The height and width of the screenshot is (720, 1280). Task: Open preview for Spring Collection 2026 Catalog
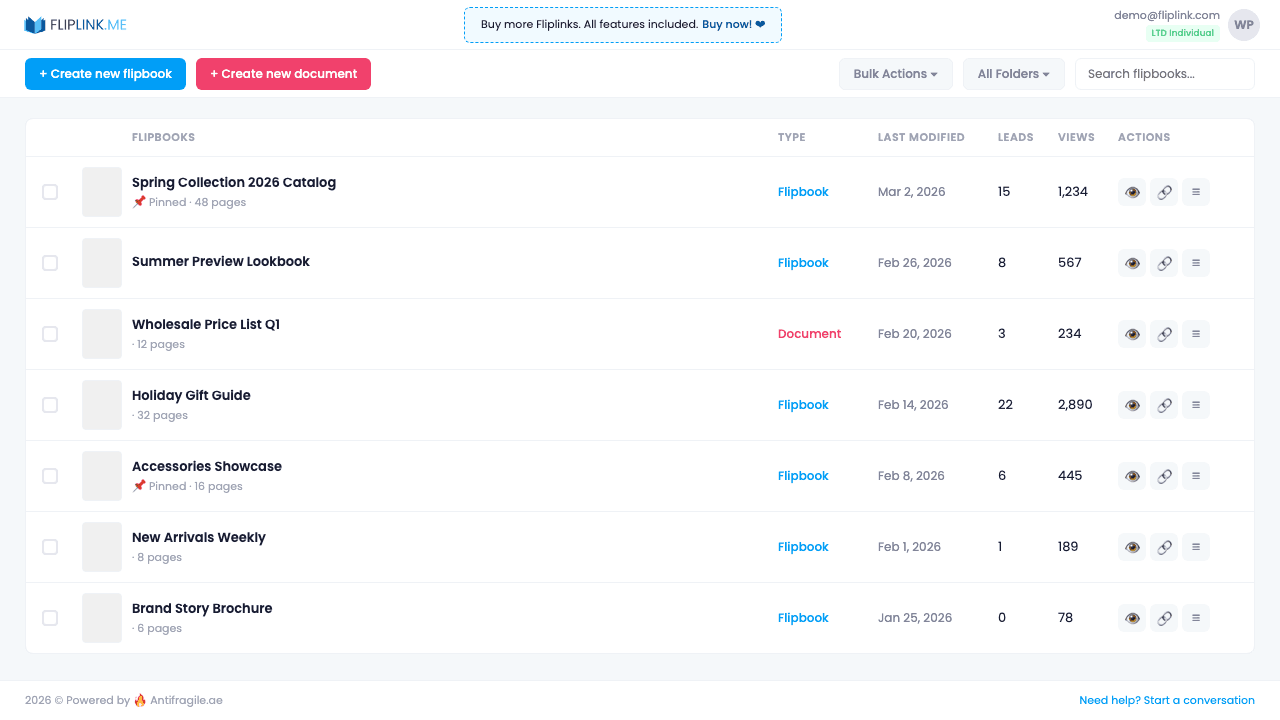click(1131, 191)
